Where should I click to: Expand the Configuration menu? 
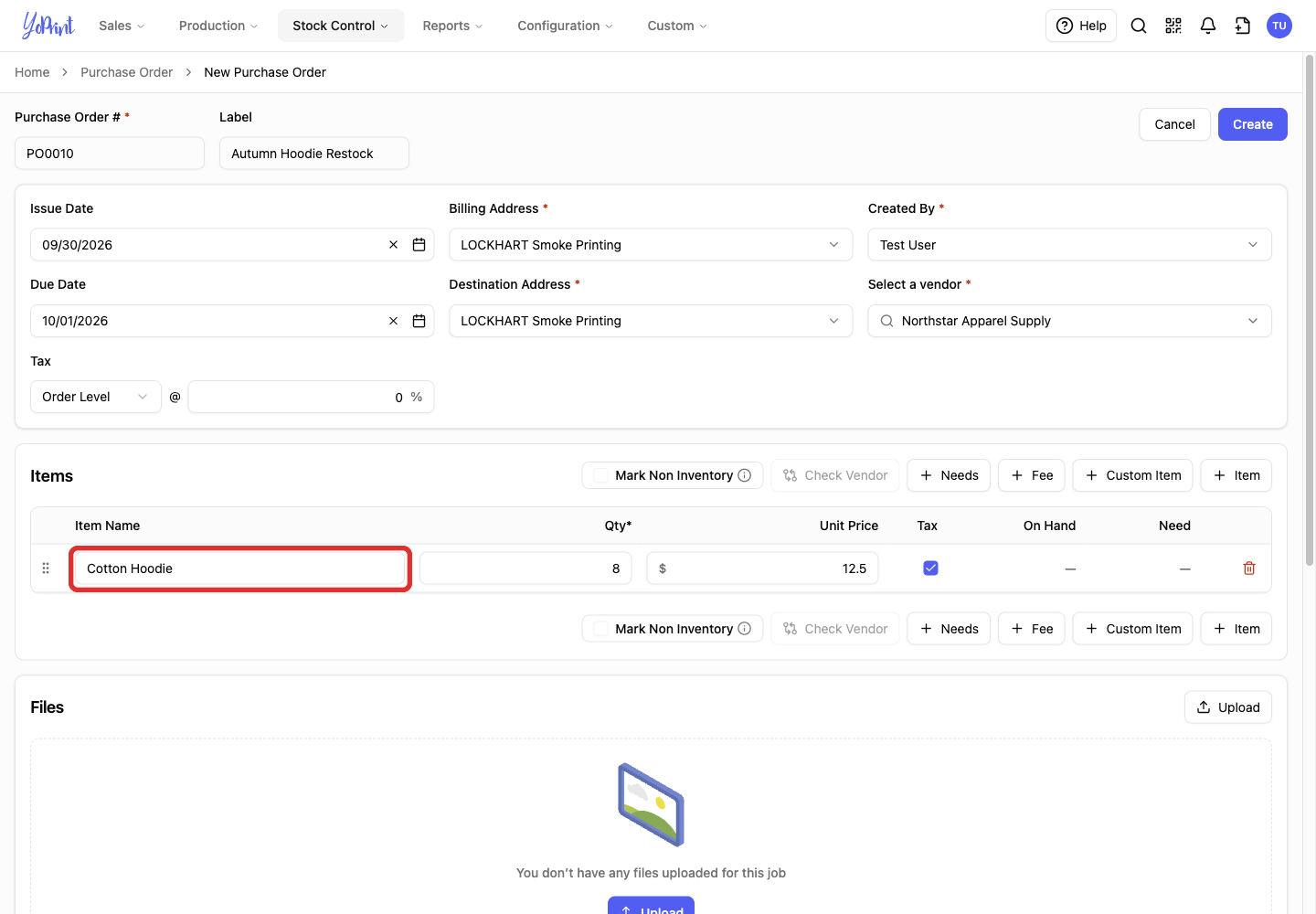(x=565, y=26)
